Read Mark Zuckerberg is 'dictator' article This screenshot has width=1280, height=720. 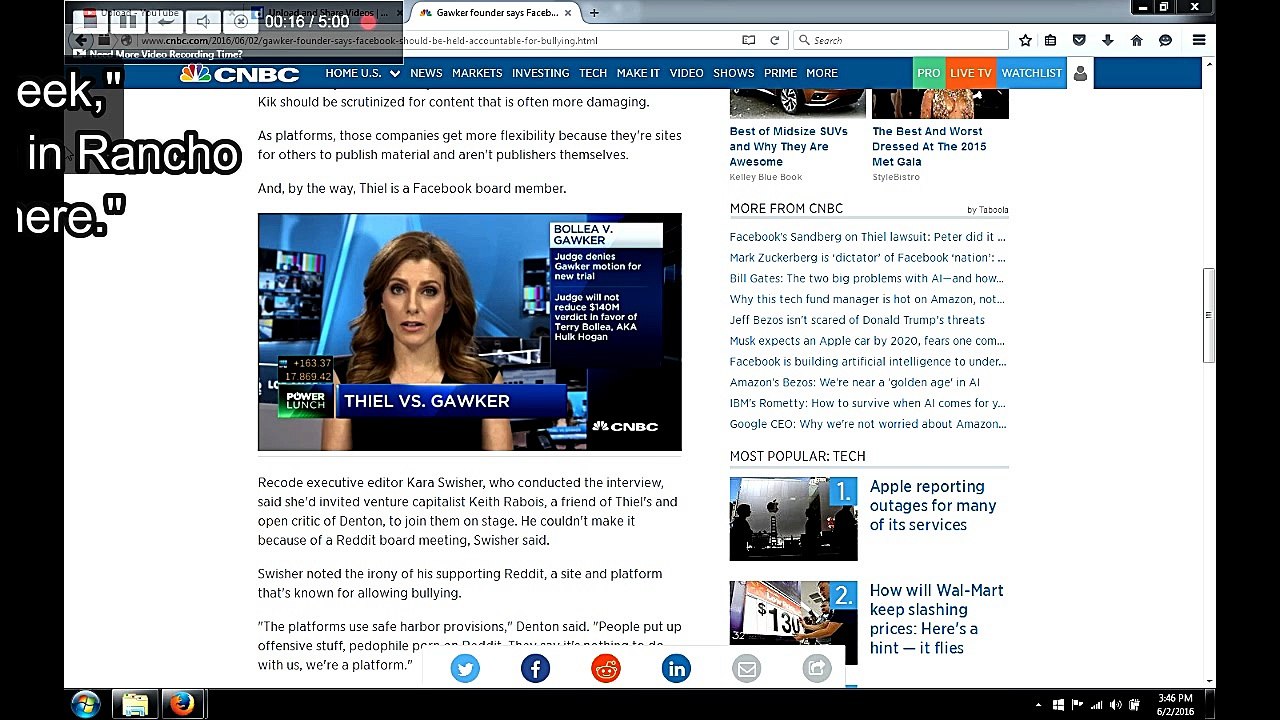tap(867, 258)
